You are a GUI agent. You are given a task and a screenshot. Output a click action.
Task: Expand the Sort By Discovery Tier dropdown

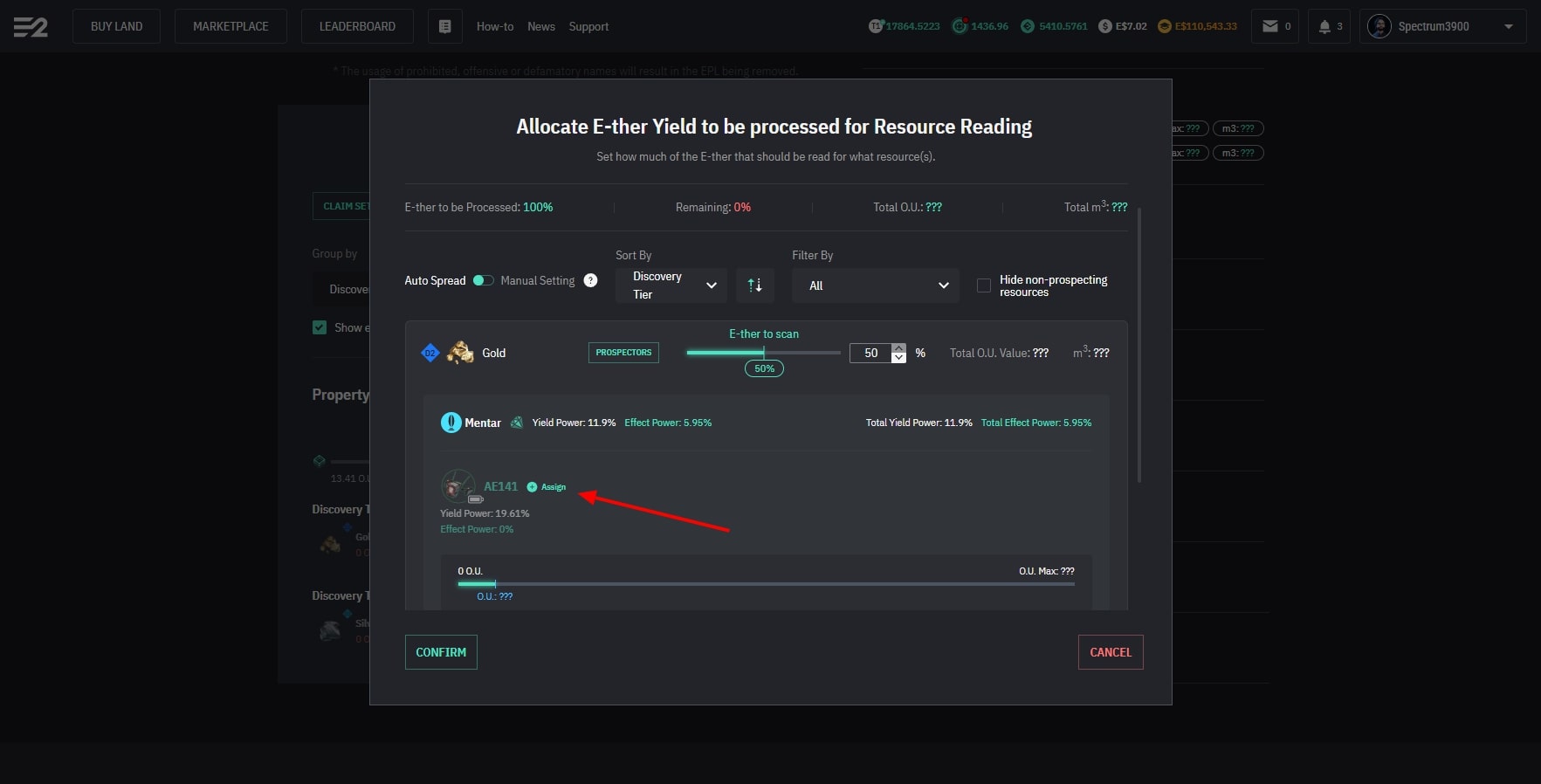671,285
